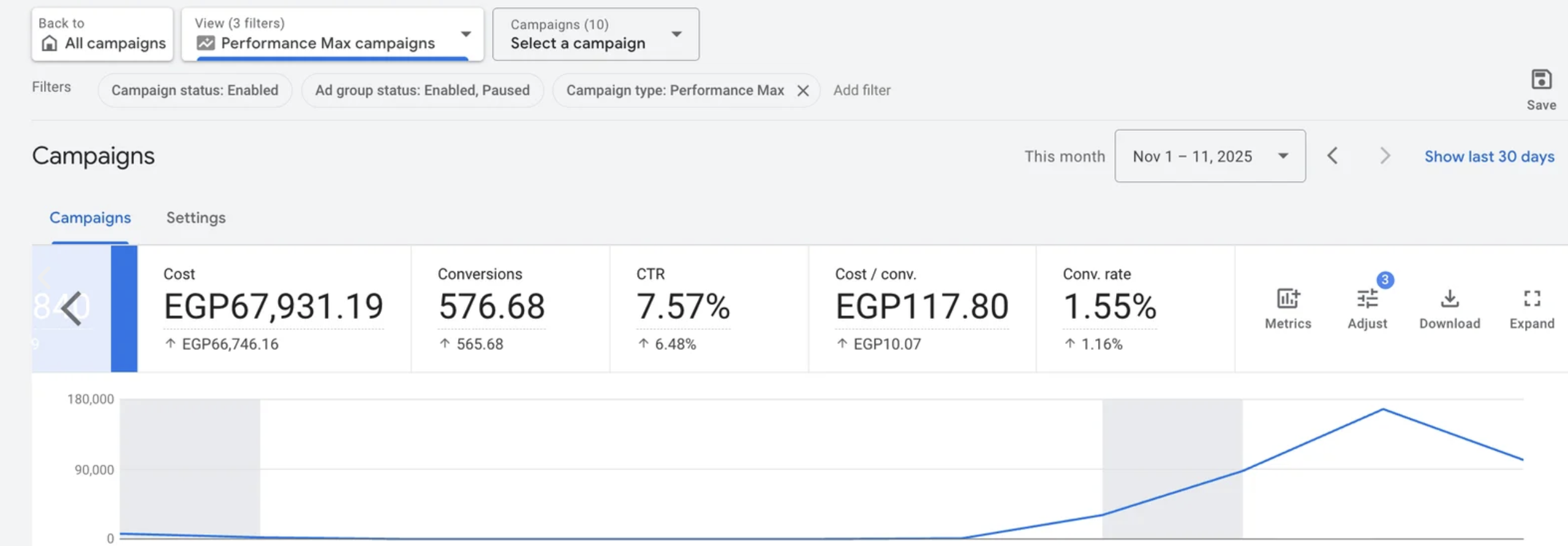Go to next date range arrow

pyautogui.click(x=1385, y=156)
